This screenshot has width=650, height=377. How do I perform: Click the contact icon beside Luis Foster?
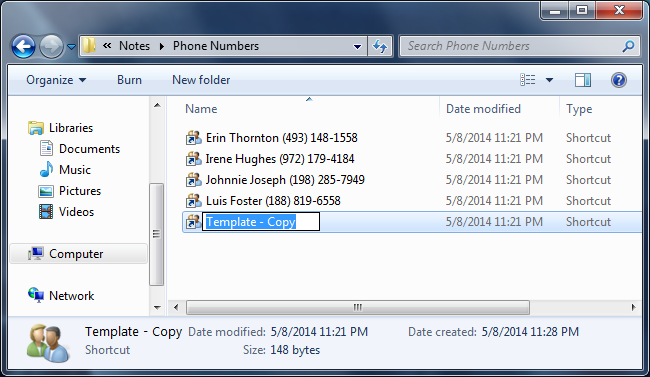pyautogui.click(x=193, y=201)
